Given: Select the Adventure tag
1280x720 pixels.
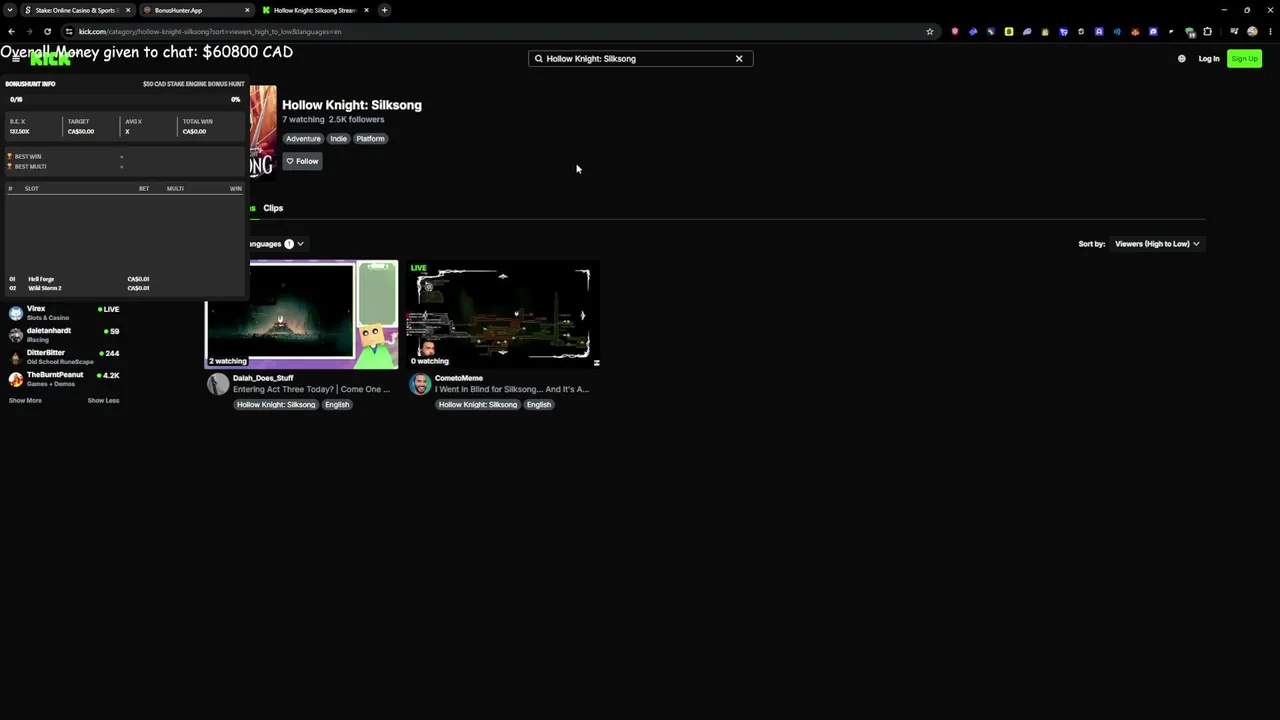Looking at the screenshot, I should (x=303, y=139).
